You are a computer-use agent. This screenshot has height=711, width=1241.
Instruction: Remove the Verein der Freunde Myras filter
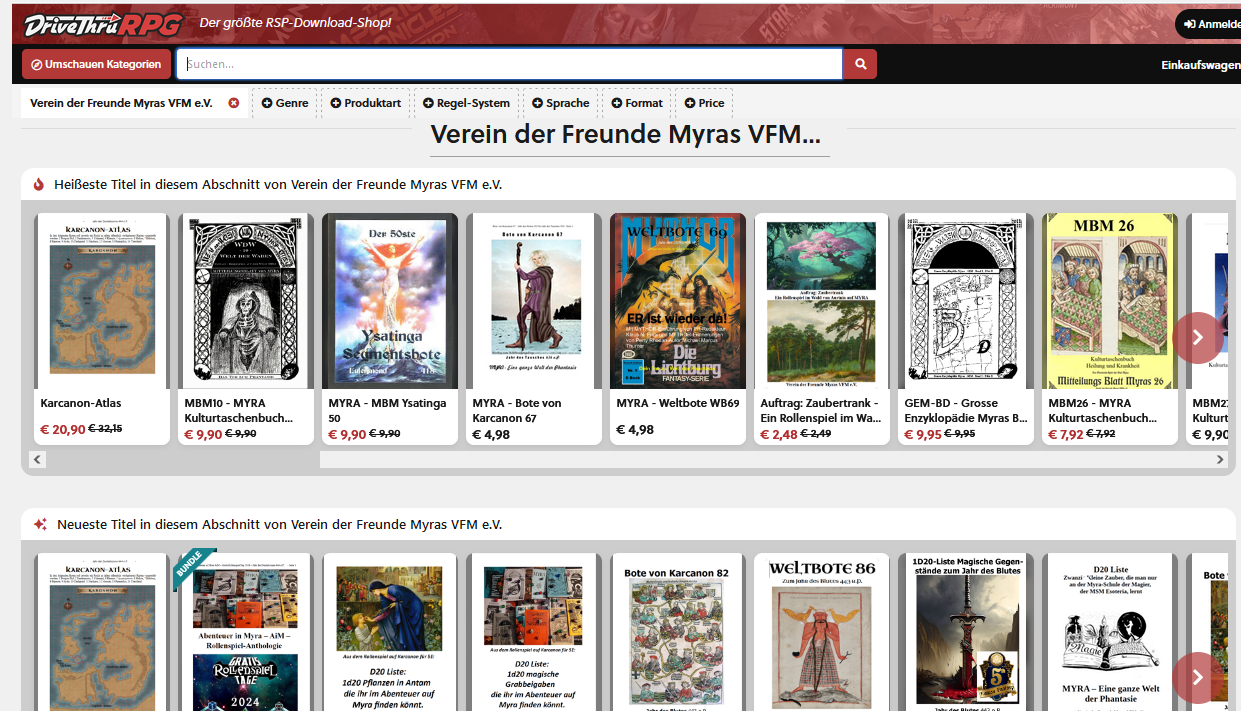pyautogui.click(x=234, y=103)
